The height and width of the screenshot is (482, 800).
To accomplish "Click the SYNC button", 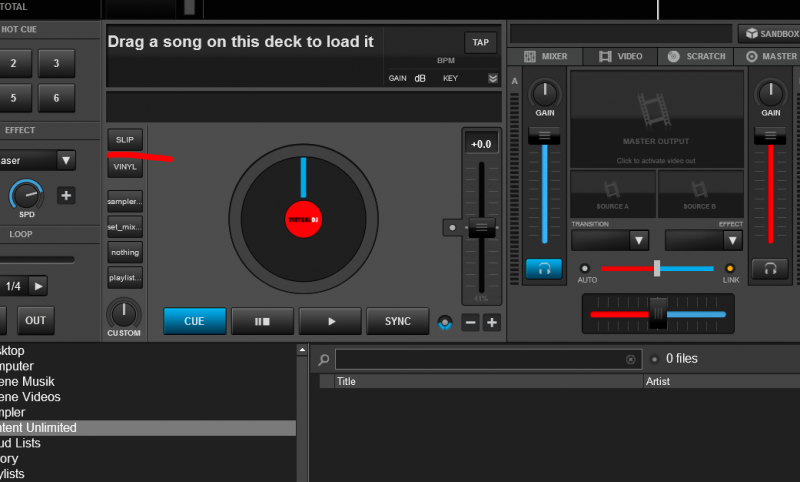I will click(397, 321).
